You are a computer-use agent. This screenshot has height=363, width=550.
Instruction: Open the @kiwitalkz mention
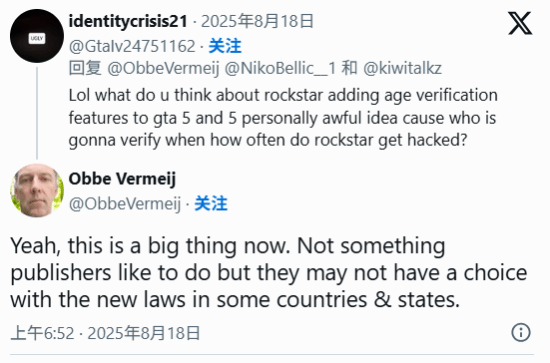[402, 68]
